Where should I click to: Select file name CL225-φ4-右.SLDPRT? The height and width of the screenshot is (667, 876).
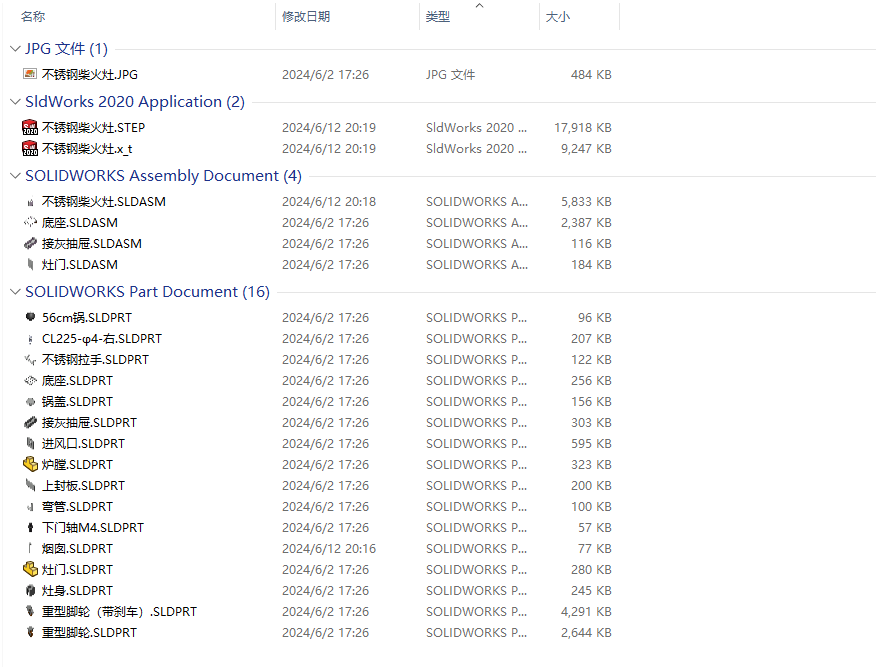[102, 339]
